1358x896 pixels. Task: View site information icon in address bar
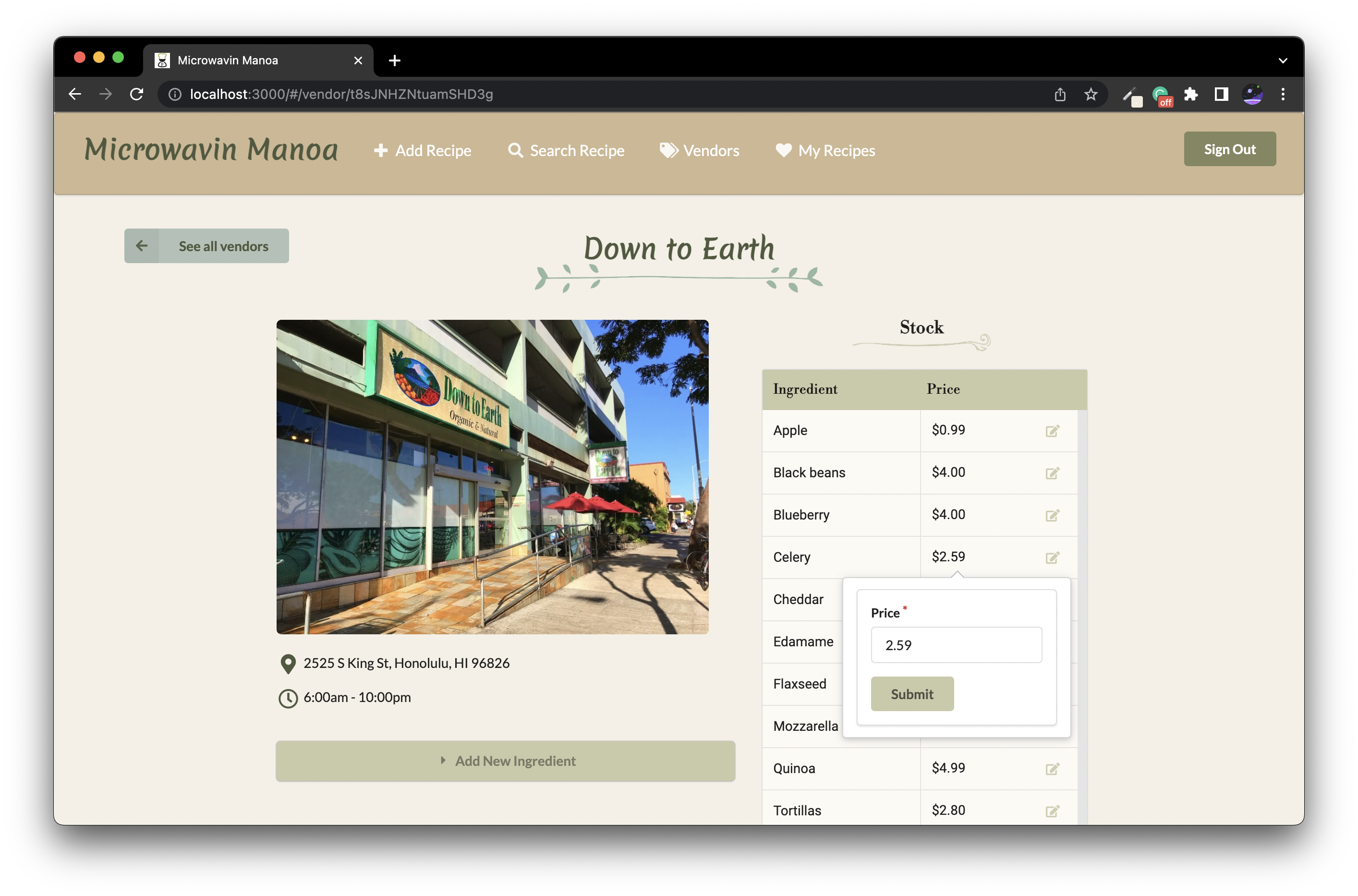coord(175,94)
